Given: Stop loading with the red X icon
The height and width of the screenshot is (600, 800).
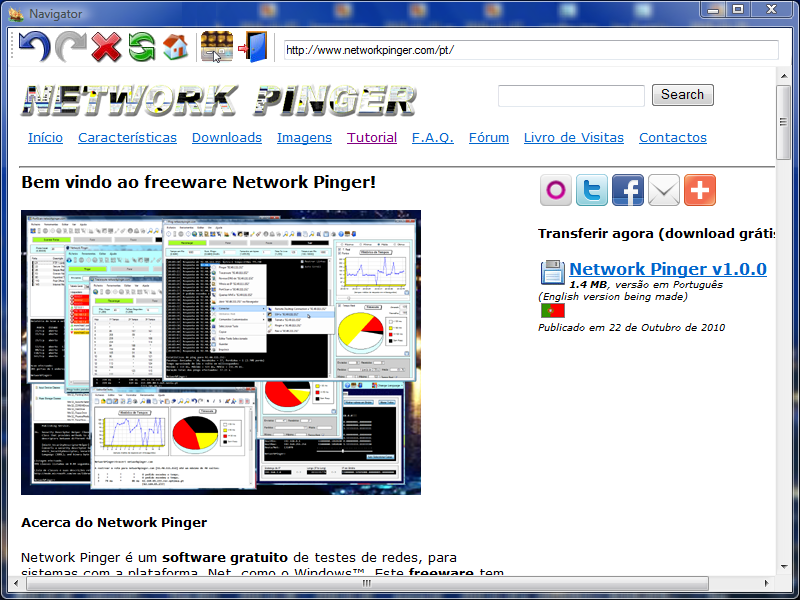Looking at the screenshot, I should tap(106, 47).
